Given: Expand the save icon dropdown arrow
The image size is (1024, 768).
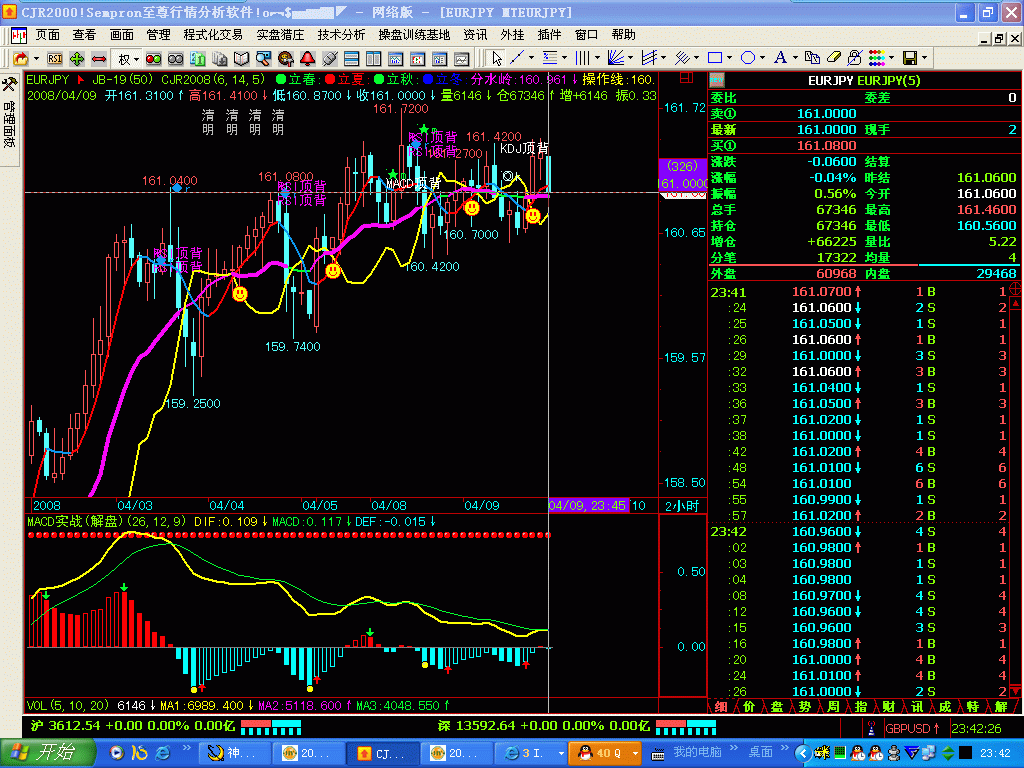Looking at the screenshot, I should 925,59.
